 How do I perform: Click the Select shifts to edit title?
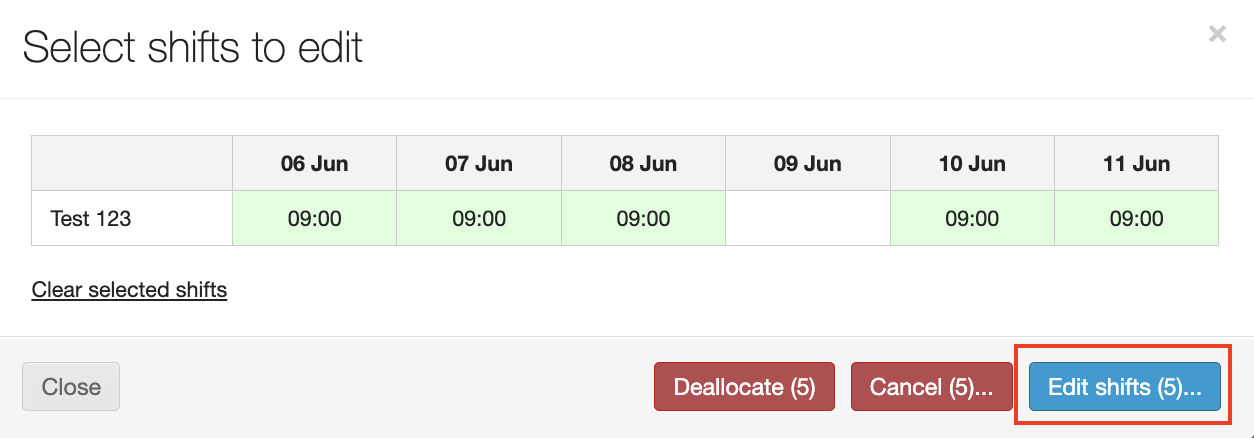[192, 48]
